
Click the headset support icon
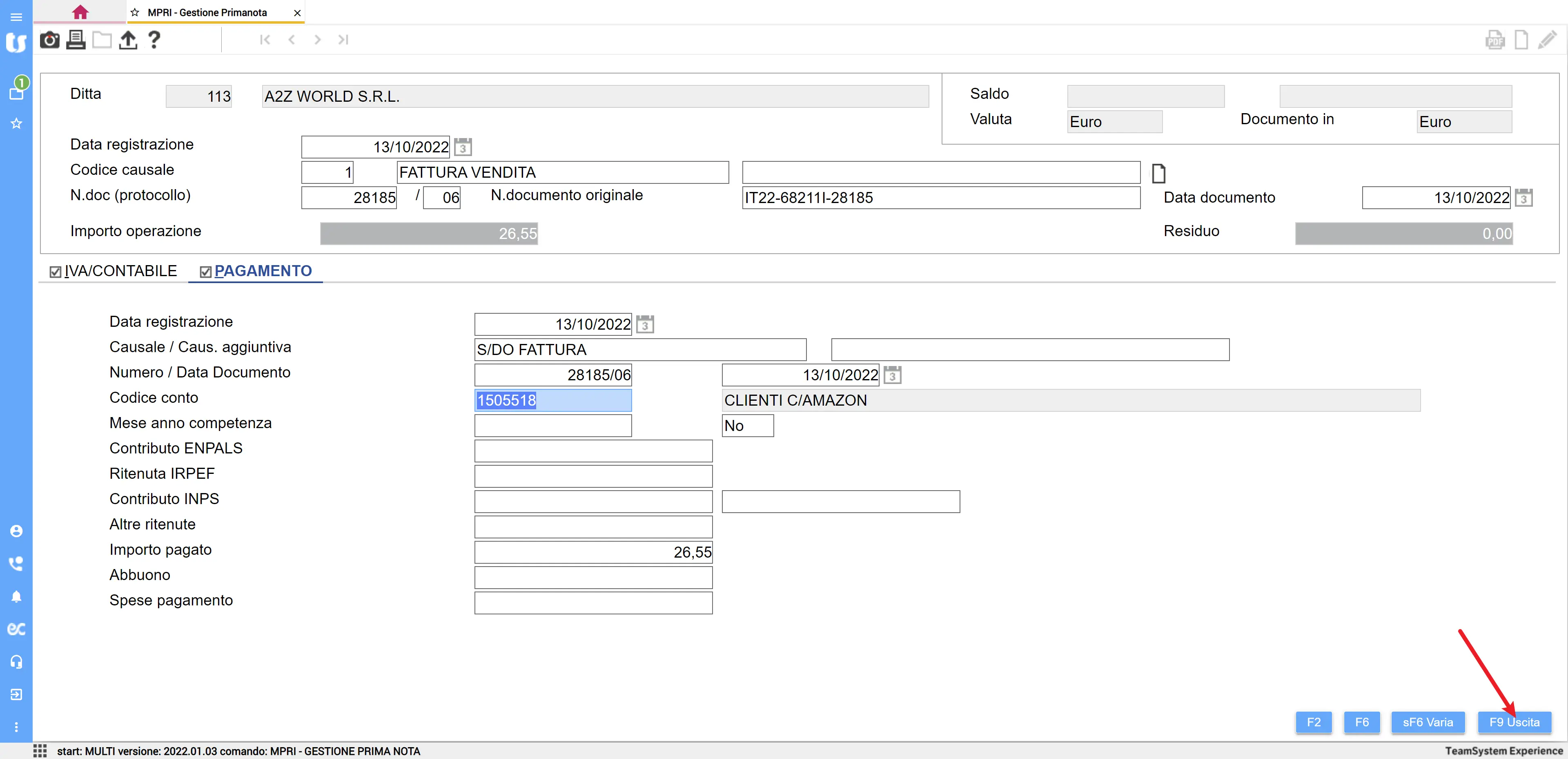pyautogui.click(x=16, y=661)
